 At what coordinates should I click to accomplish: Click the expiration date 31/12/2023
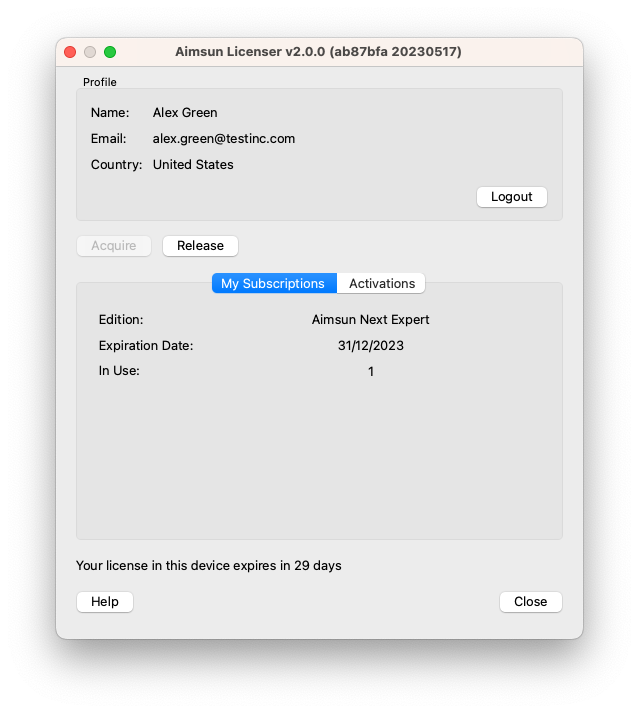pyautogui.click(x=370, y=346)
